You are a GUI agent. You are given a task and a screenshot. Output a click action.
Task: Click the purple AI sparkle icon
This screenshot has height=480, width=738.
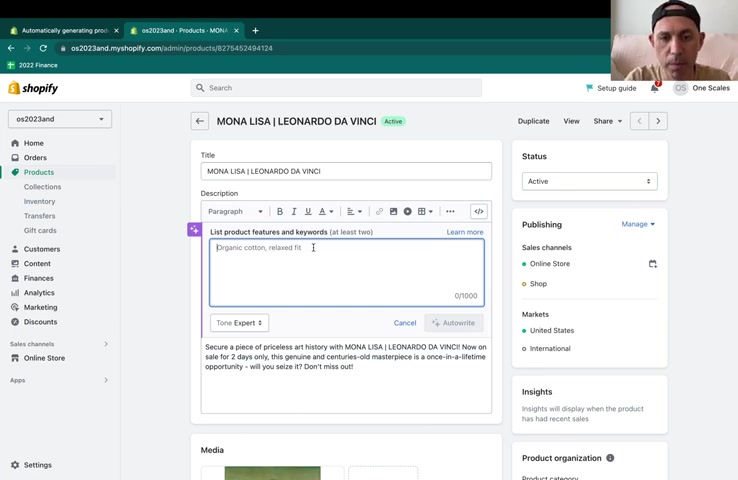click(x=194, y=230)
